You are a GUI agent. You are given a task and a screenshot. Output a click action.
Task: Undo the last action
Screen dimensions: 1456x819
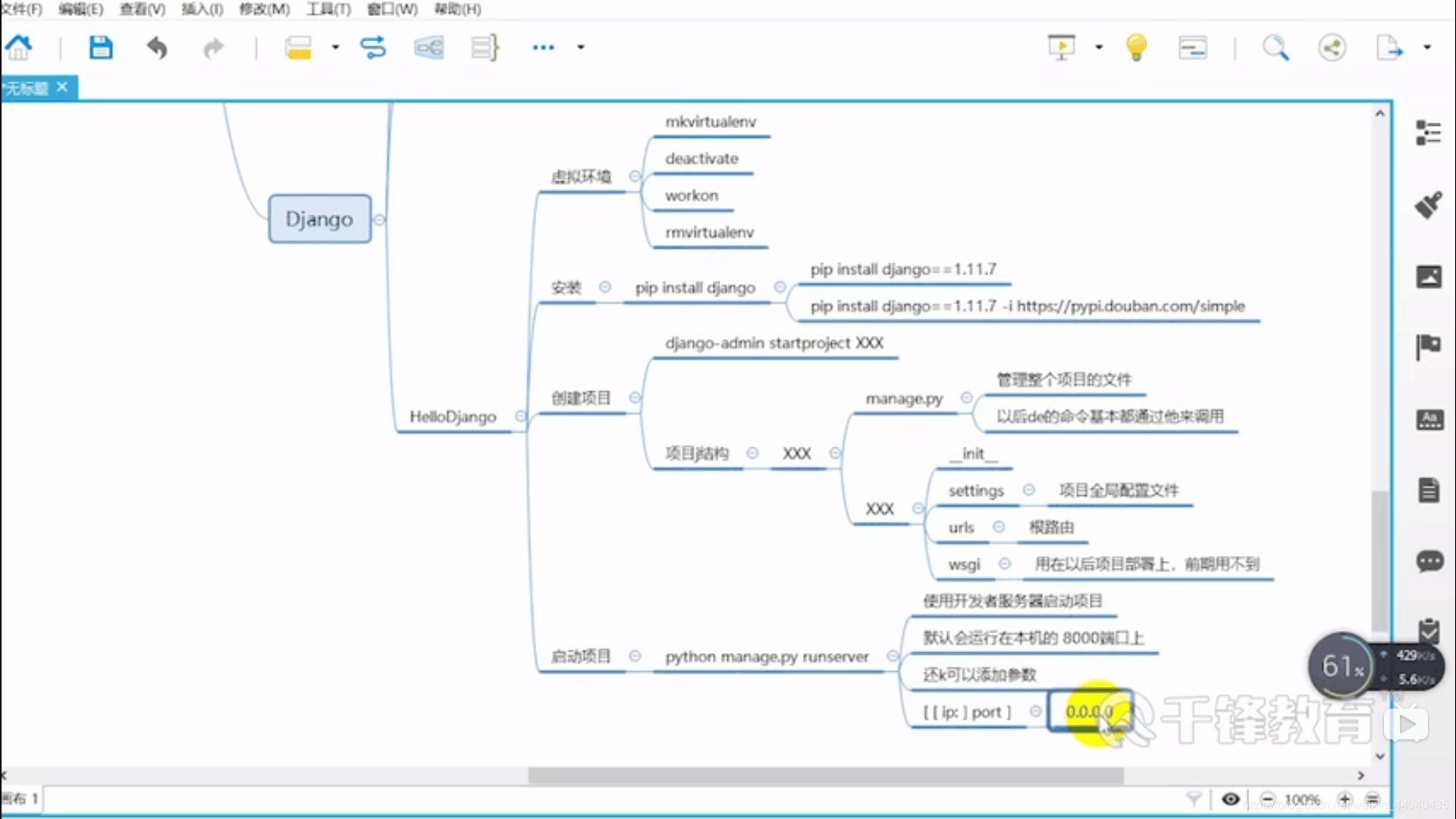pos(157,48)
